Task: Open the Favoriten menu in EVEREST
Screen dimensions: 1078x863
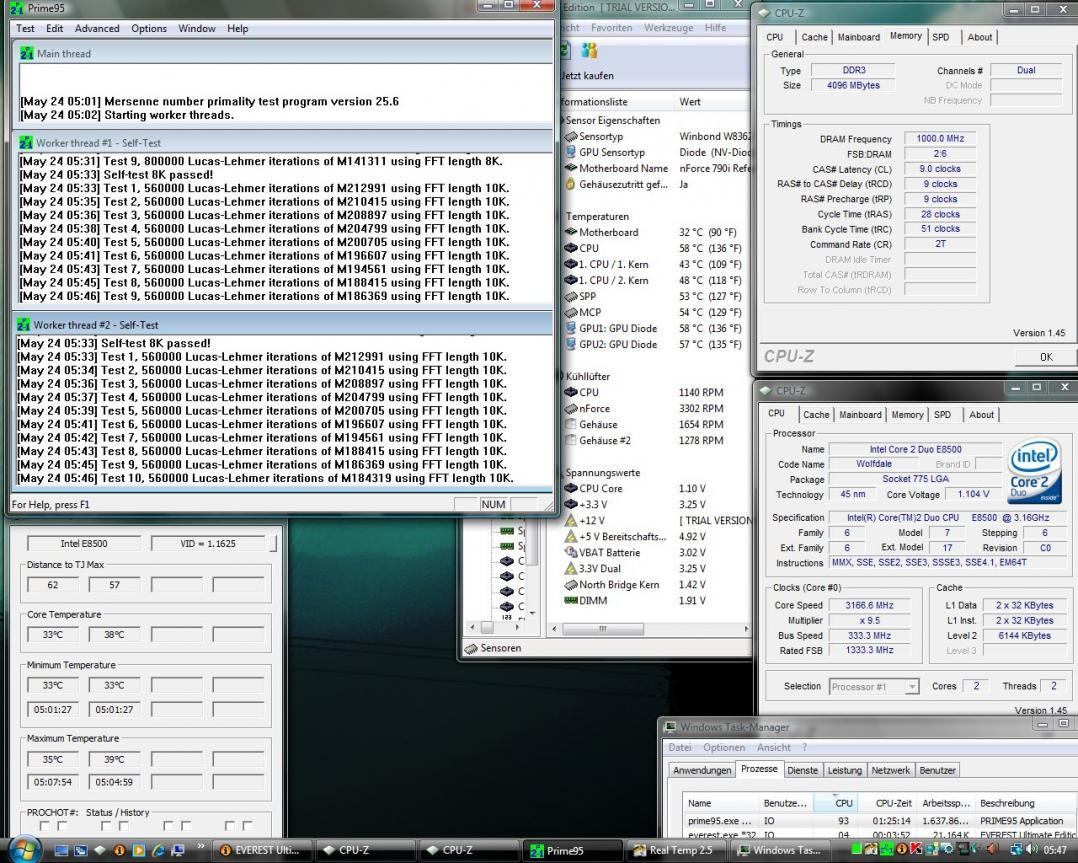Action: (x=611, y=28)
